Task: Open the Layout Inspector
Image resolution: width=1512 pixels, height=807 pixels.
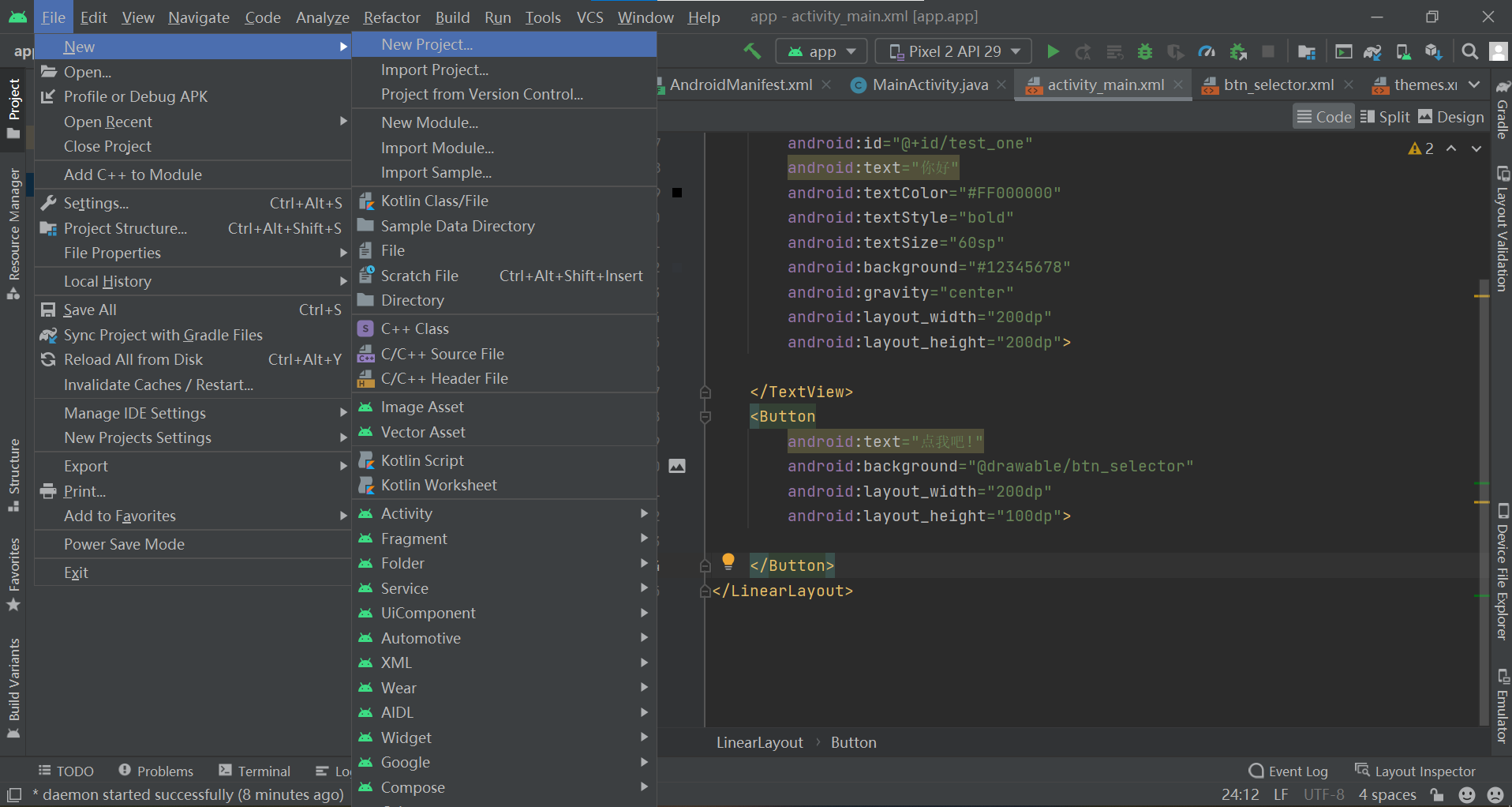Action: coord(1415,771)
